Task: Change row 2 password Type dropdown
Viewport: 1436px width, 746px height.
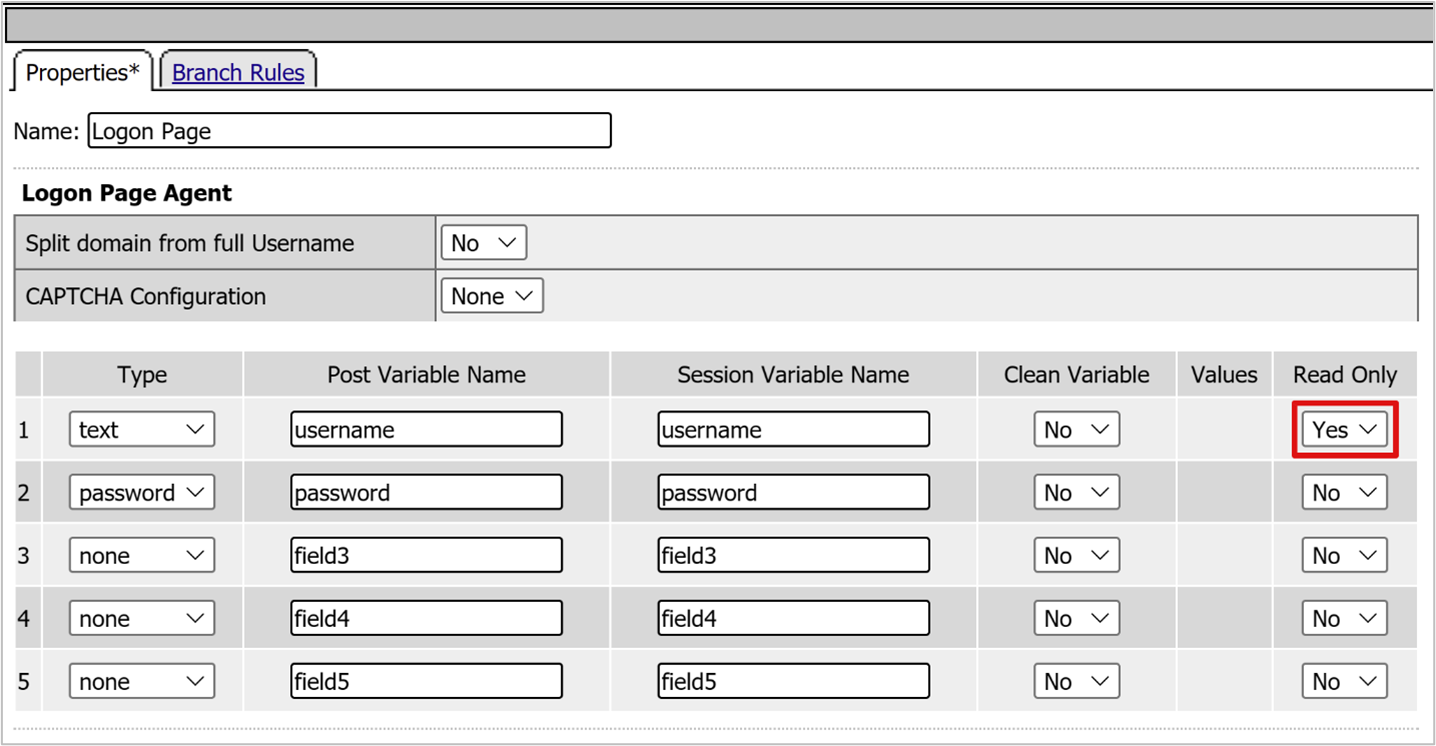Action: 142,493
